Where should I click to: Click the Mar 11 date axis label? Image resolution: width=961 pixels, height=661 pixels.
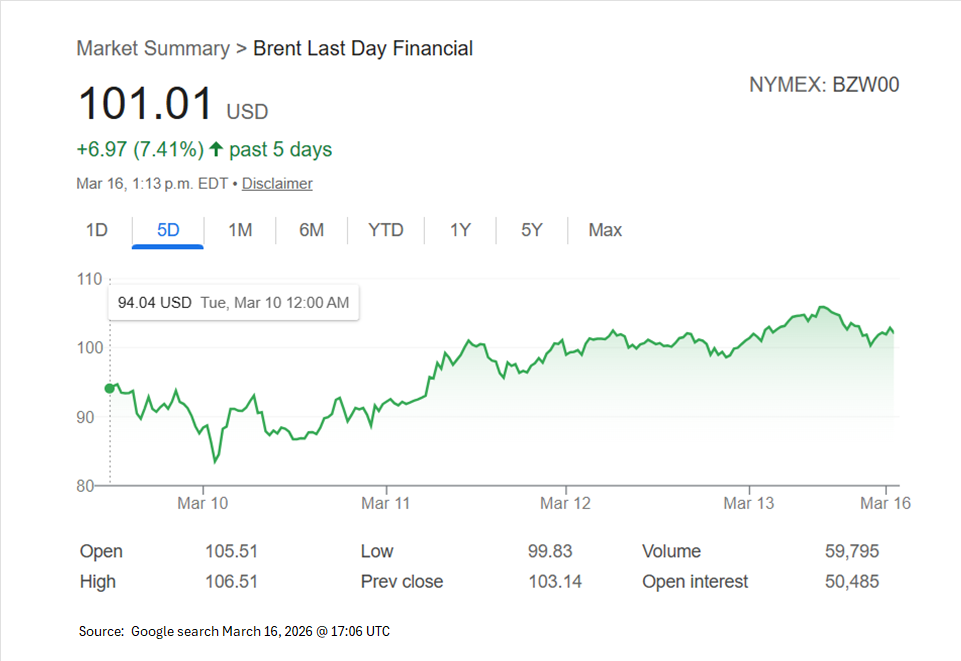tap(386, 503)
